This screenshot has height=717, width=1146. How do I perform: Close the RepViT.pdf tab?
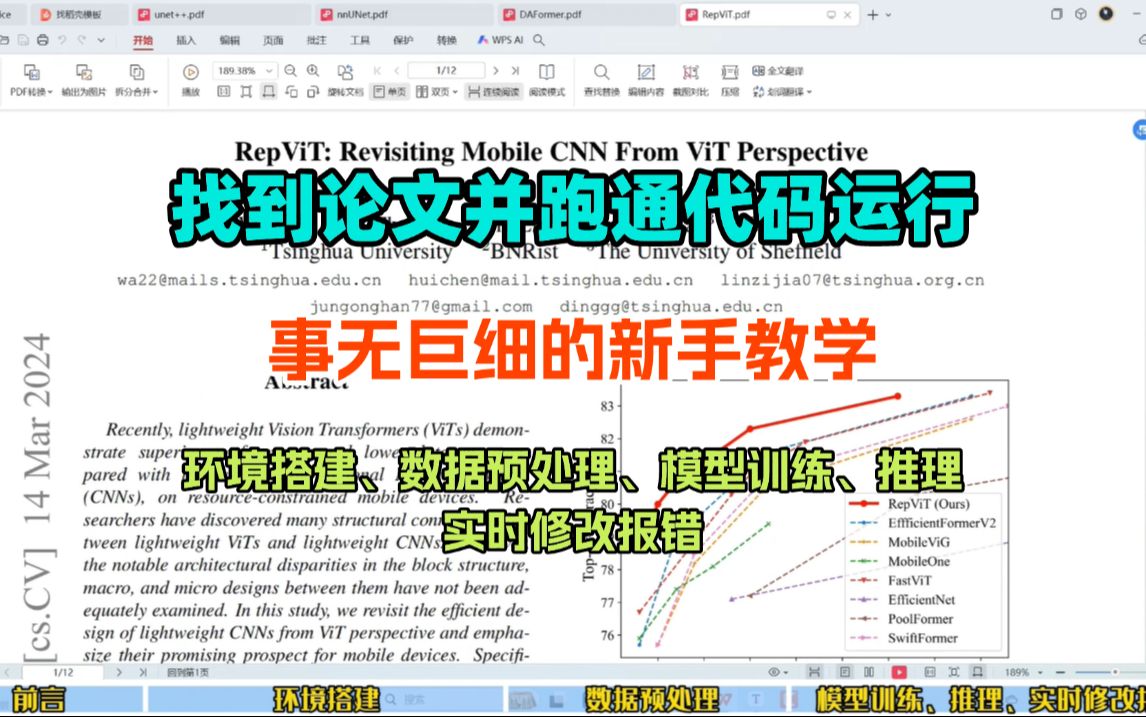point(848,15)
